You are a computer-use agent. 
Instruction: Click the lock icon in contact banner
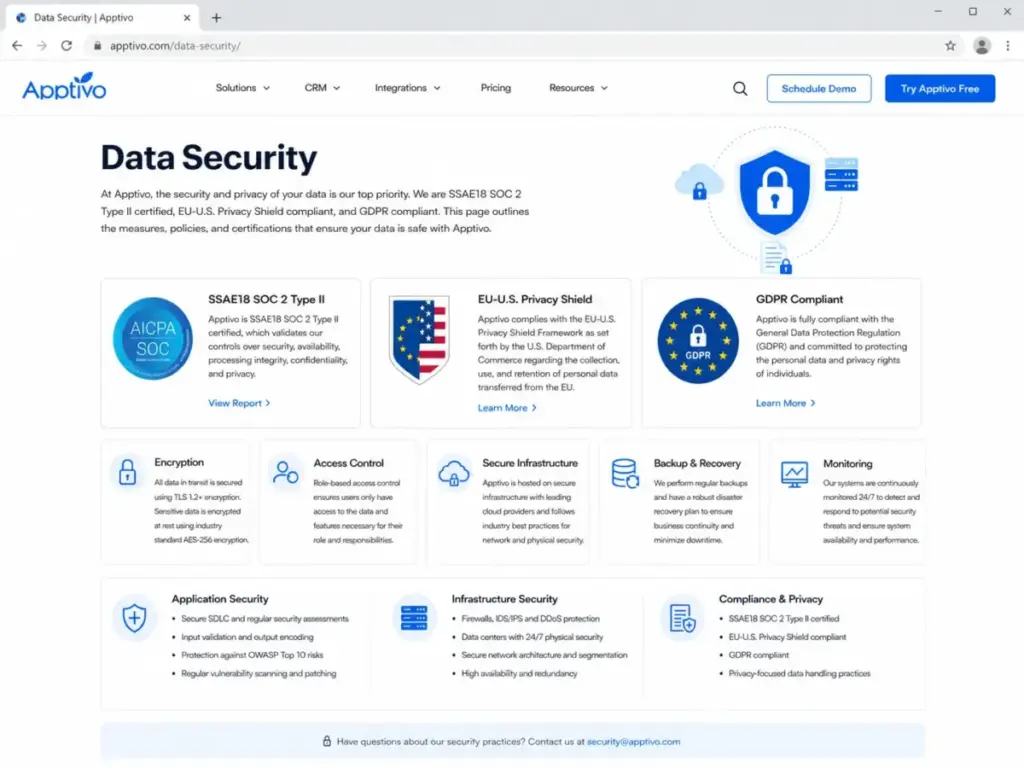[x=327, y=741]
